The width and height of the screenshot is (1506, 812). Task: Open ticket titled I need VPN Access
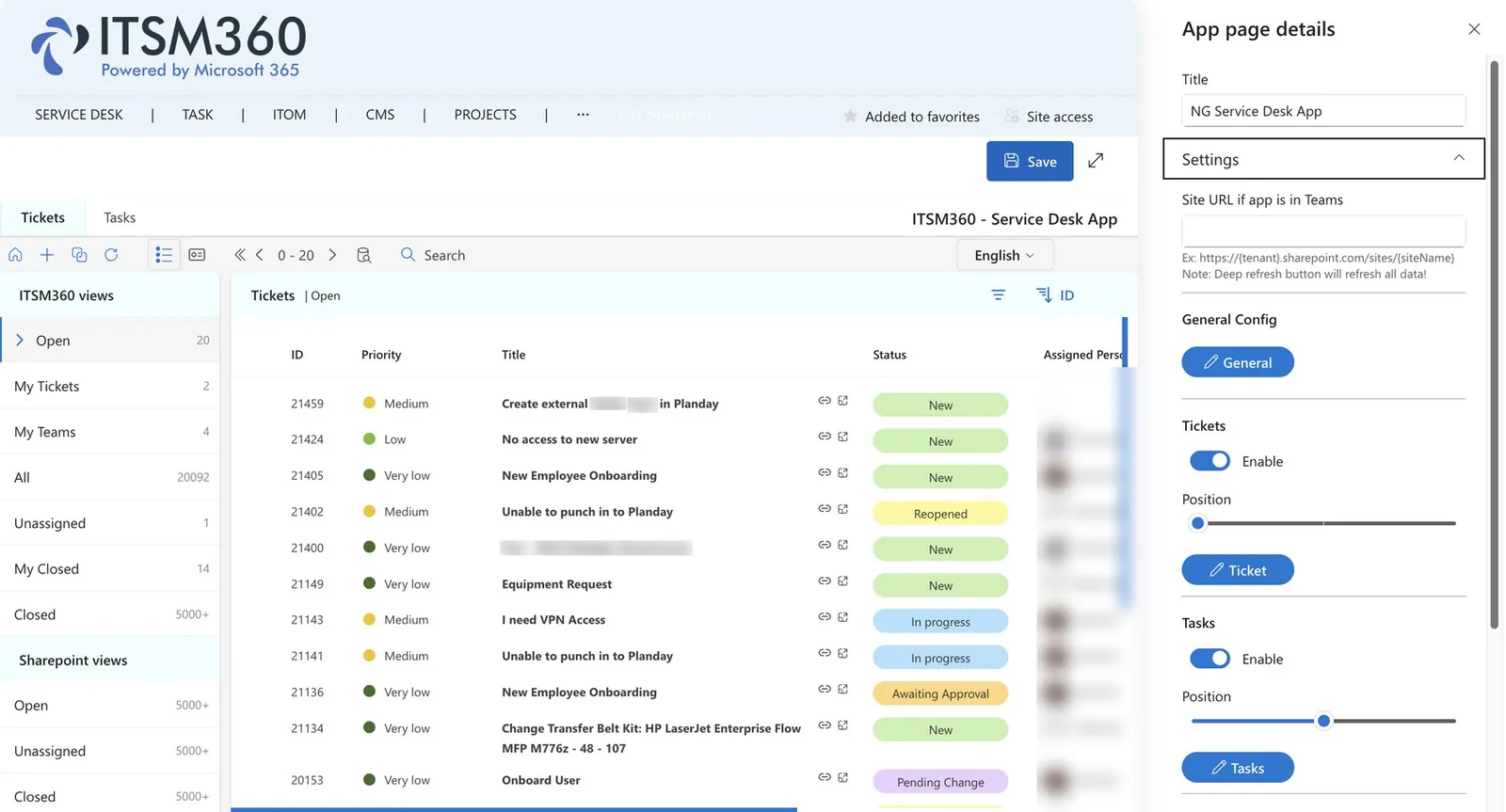click(x=553, y=620)
